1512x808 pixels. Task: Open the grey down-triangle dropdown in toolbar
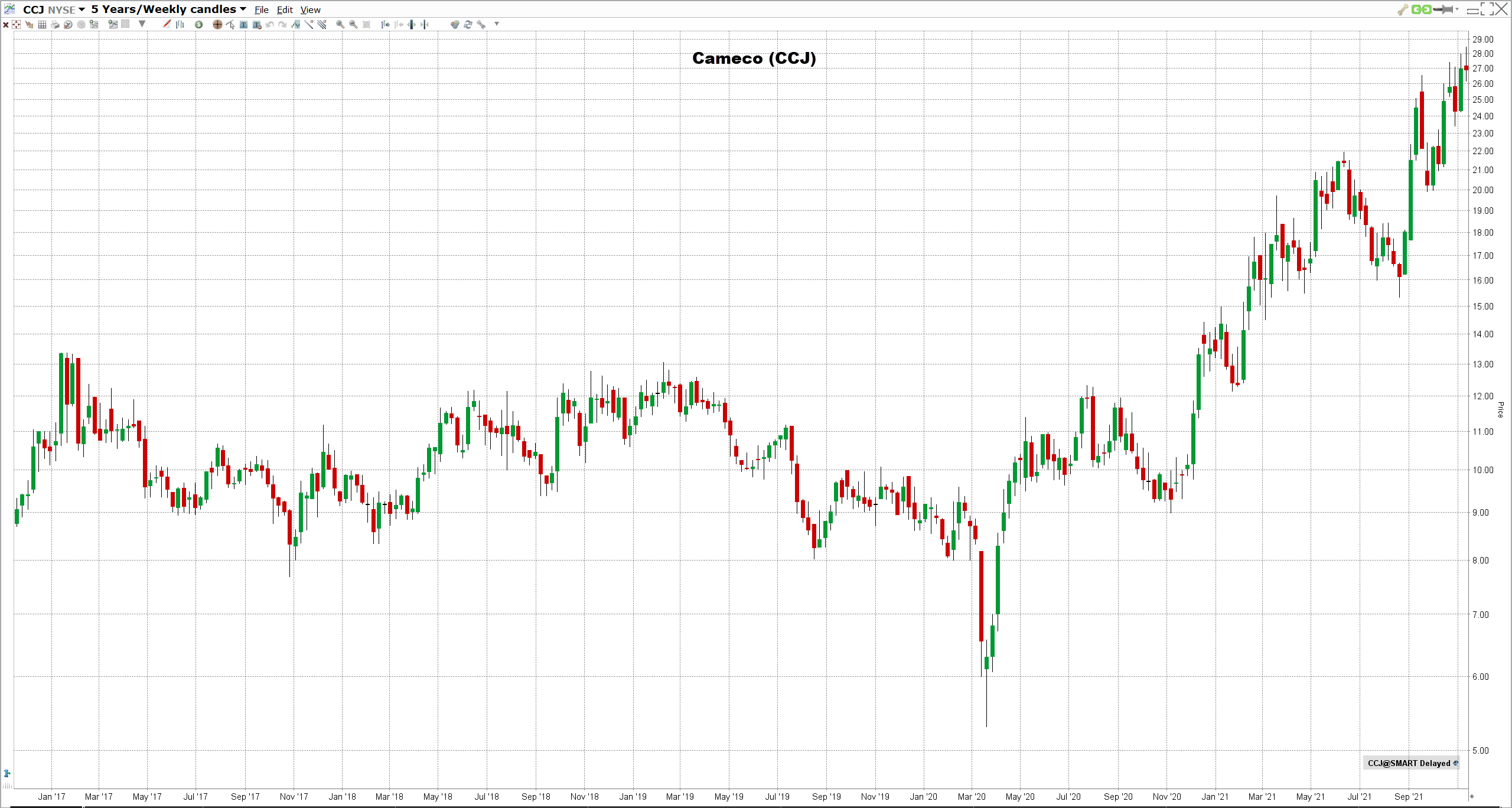(x=142, y=24)
